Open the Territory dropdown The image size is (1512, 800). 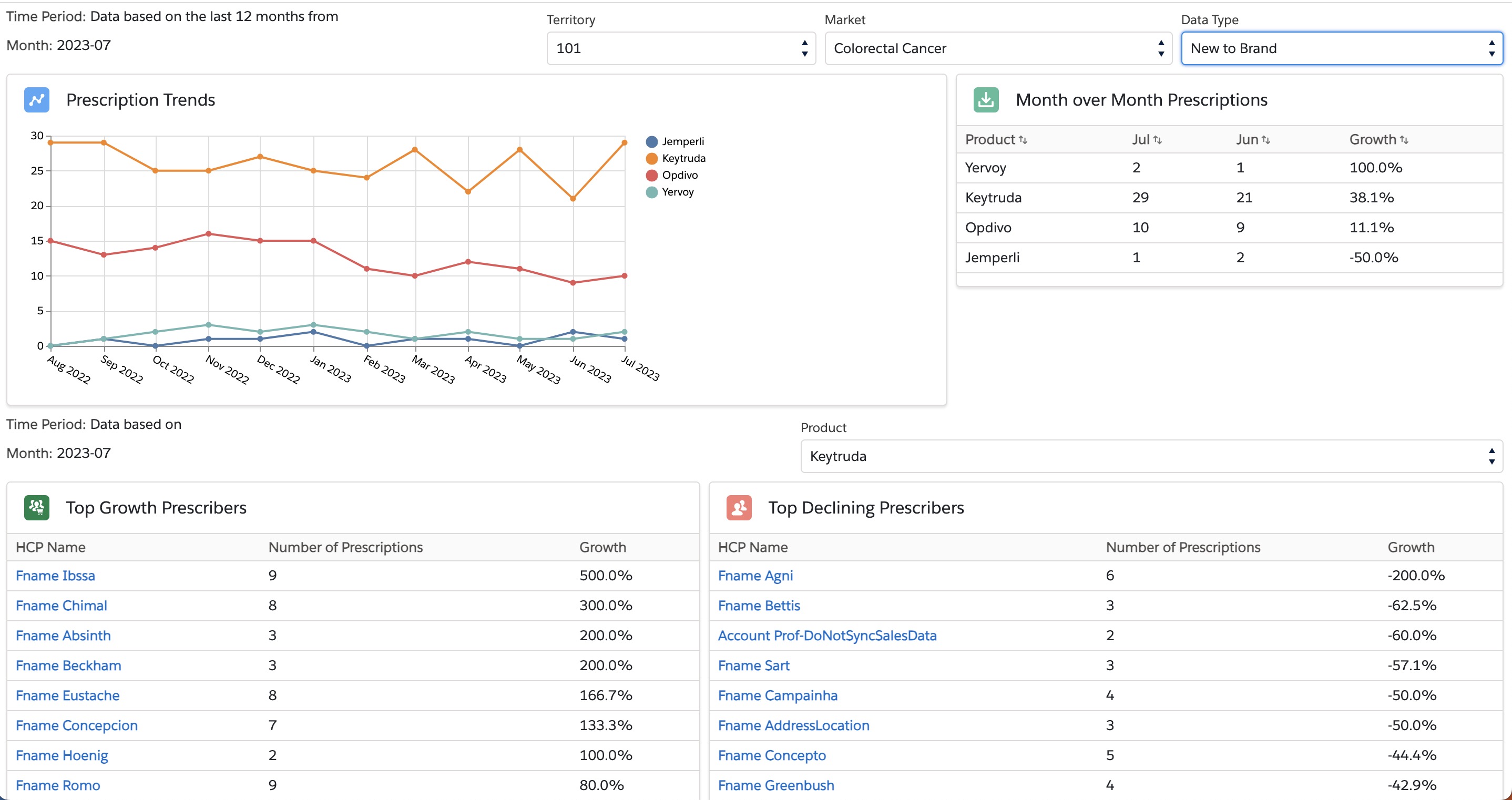[680, 48]
